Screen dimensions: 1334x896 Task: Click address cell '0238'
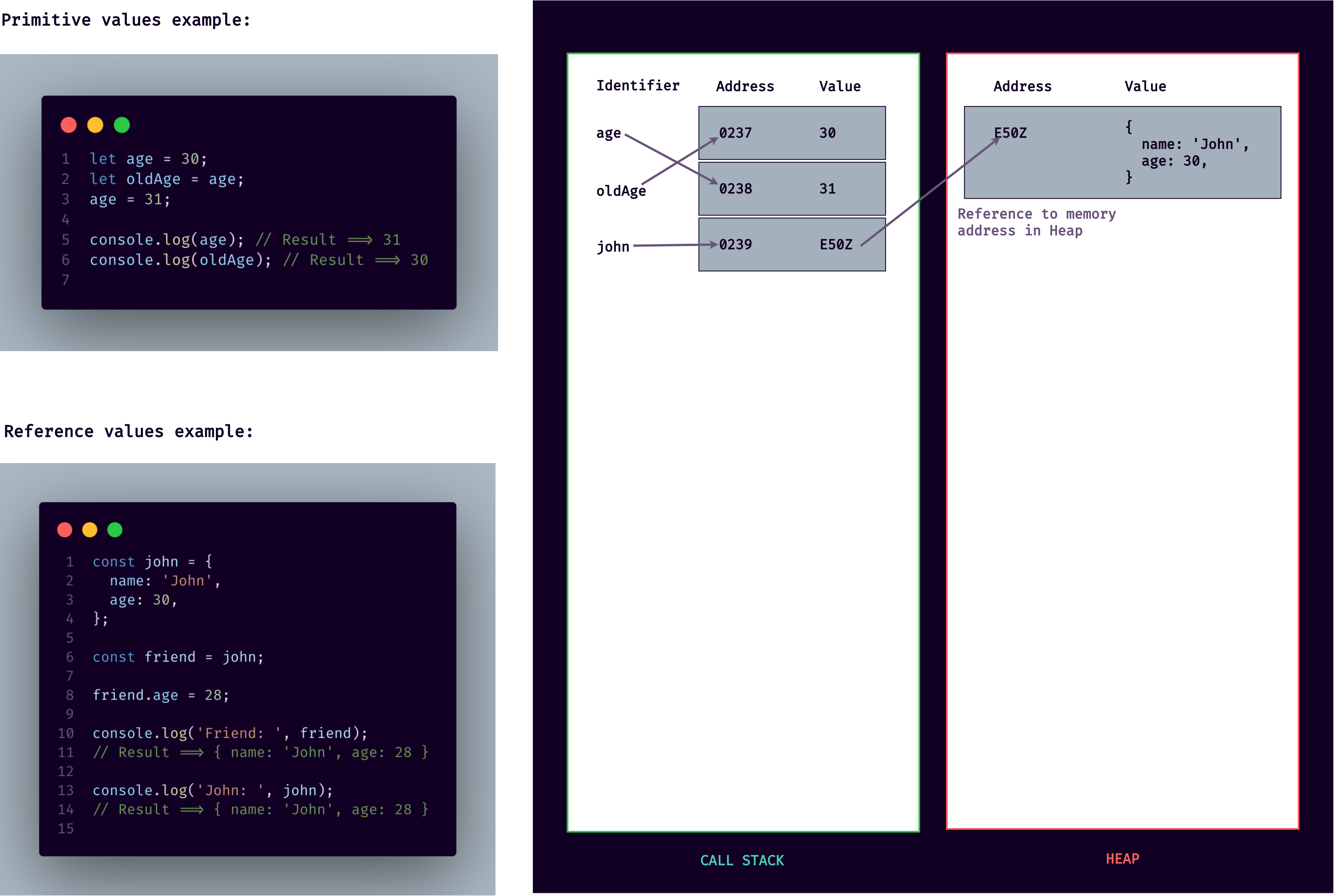(x=735, y=189)
